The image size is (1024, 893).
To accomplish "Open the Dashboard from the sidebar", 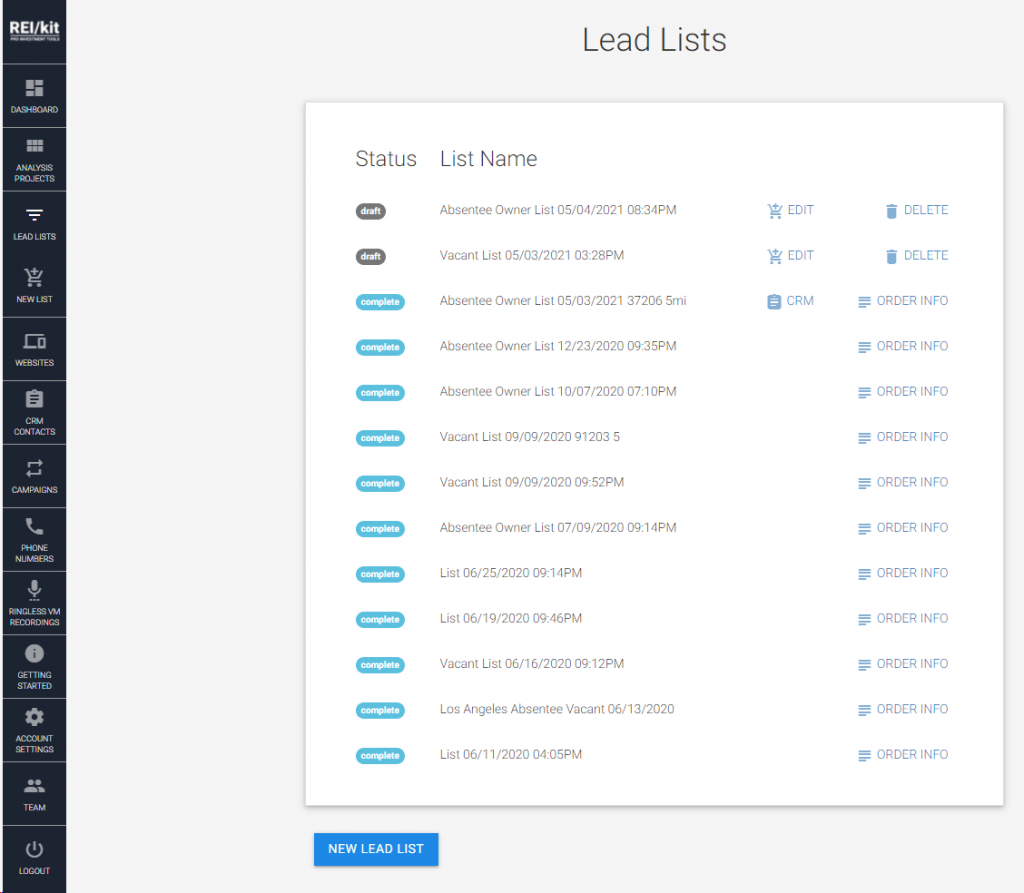I will (x=34, y=95).
